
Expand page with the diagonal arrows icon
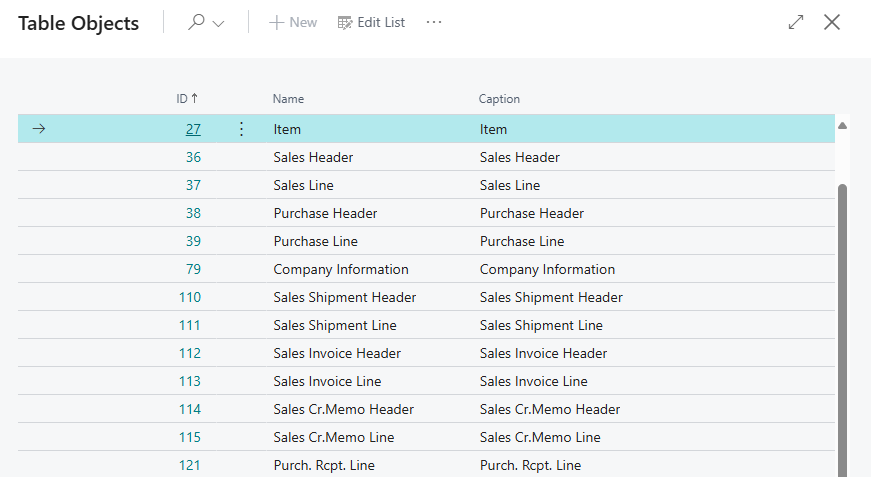pyautogui.click(x=796, y=22)
